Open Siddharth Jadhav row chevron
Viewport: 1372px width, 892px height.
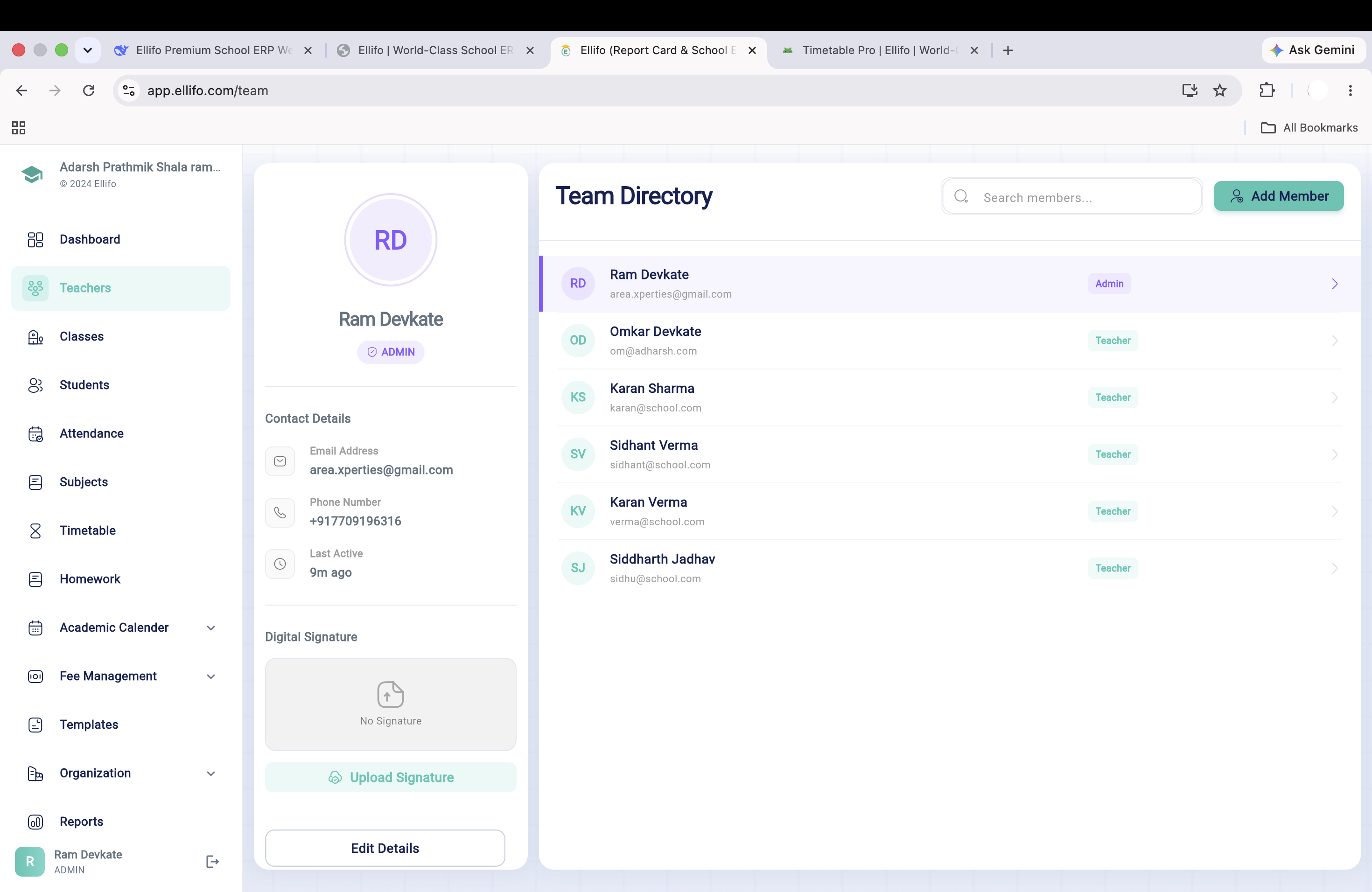coord(1334,568)
